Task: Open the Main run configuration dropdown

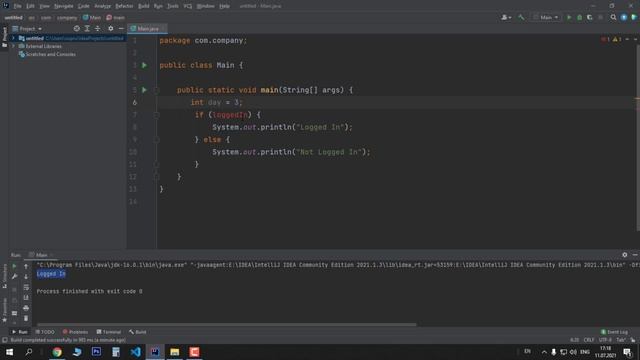Action: tap(546, 18)
